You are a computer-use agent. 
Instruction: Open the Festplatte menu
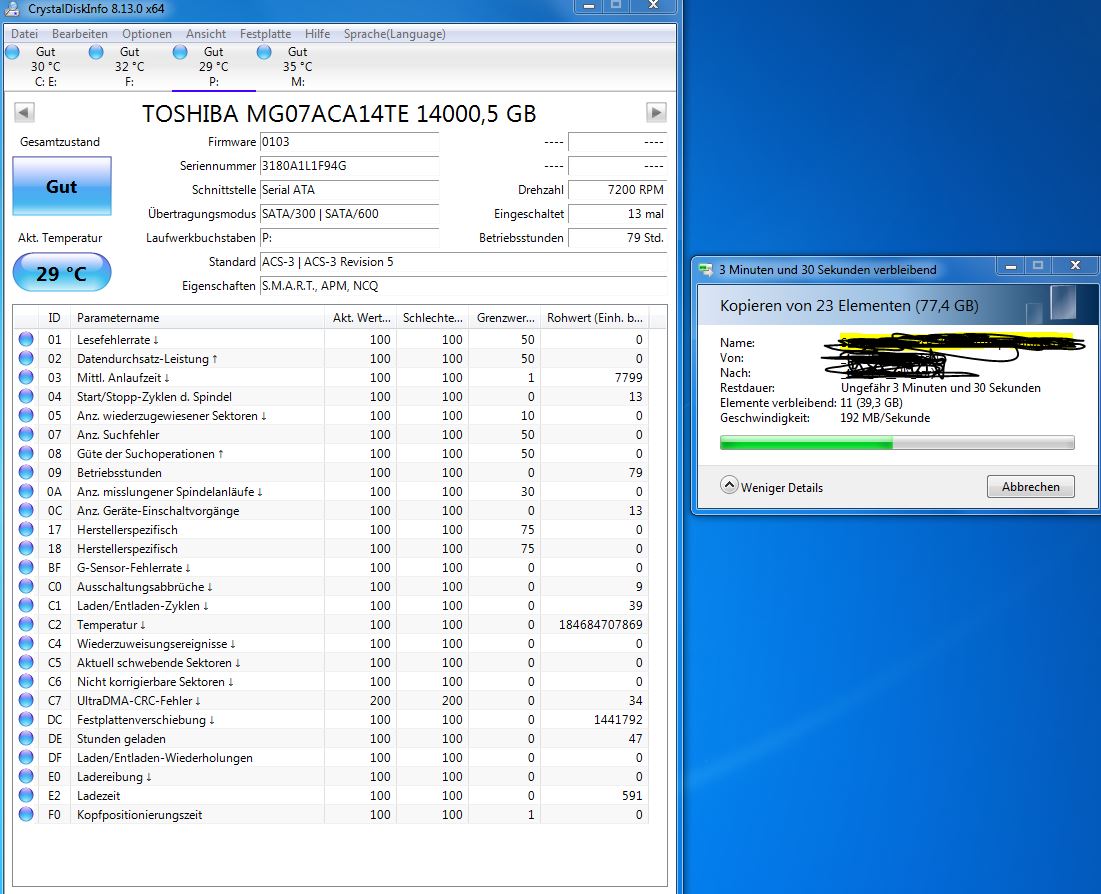(265, 34)
